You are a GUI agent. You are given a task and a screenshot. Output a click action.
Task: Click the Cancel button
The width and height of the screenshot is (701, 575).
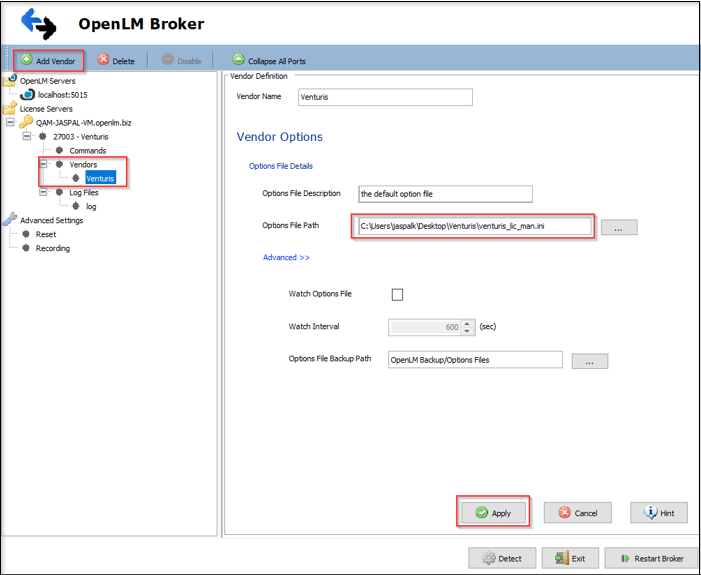[577, 513]
